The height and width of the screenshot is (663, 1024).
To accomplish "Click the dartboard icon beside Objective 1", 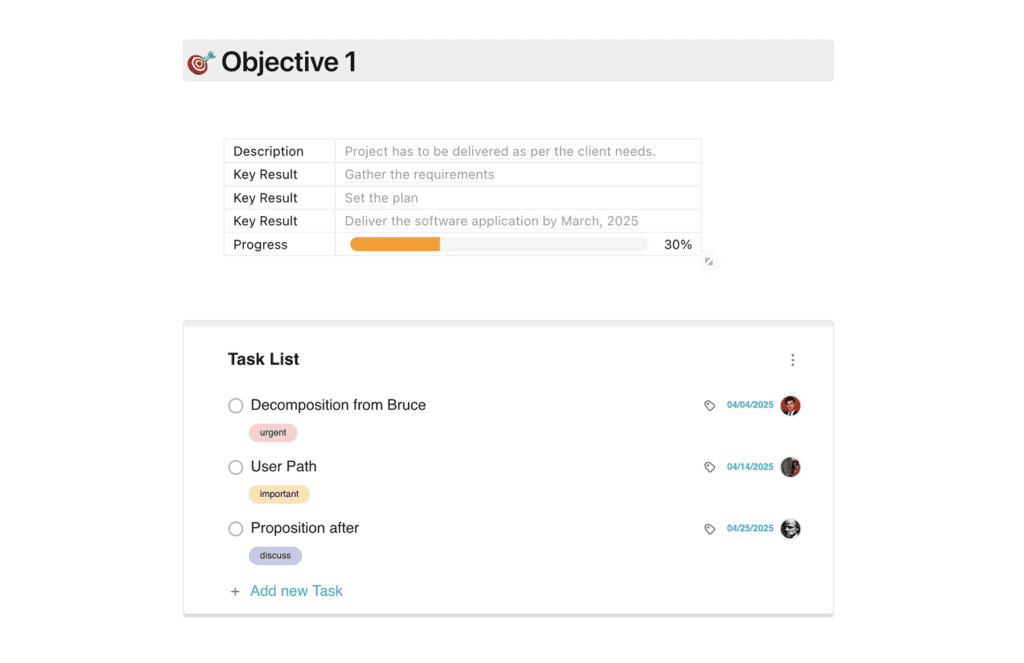I will (x=200, y=61).
